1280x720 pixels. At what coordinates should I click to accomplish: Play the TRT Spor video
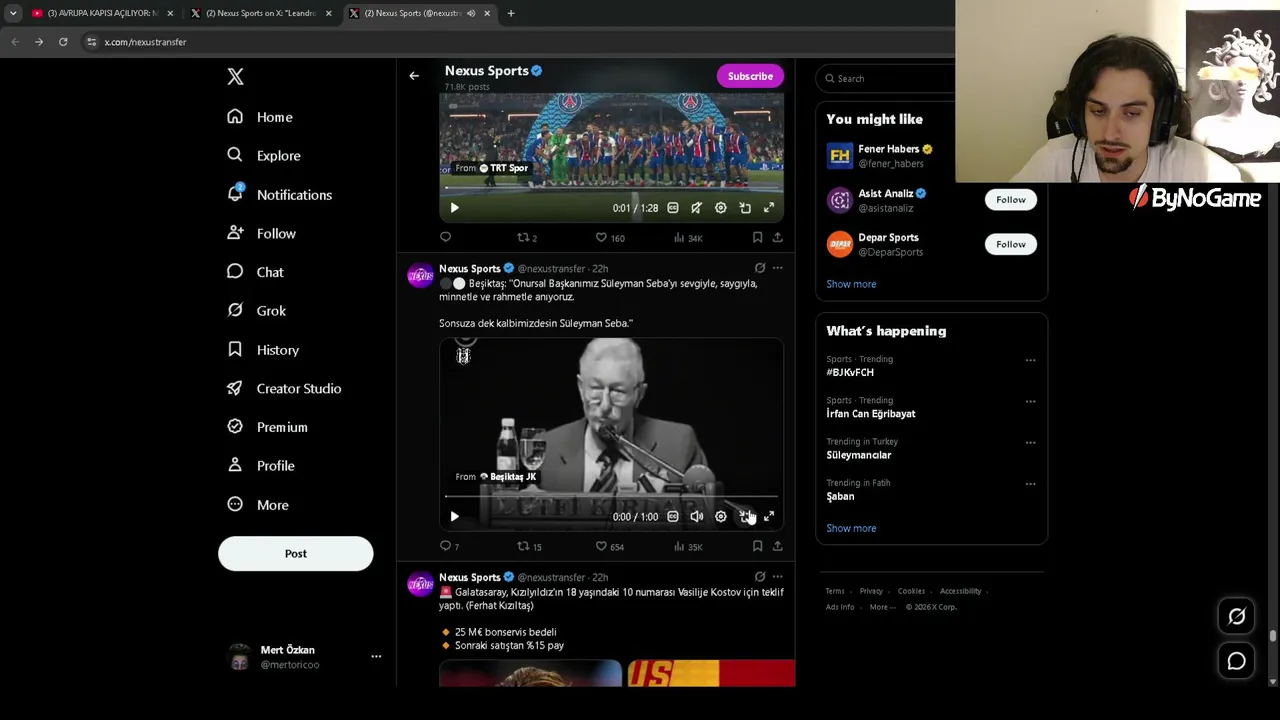pyautogui.click(x=454, y=208)
